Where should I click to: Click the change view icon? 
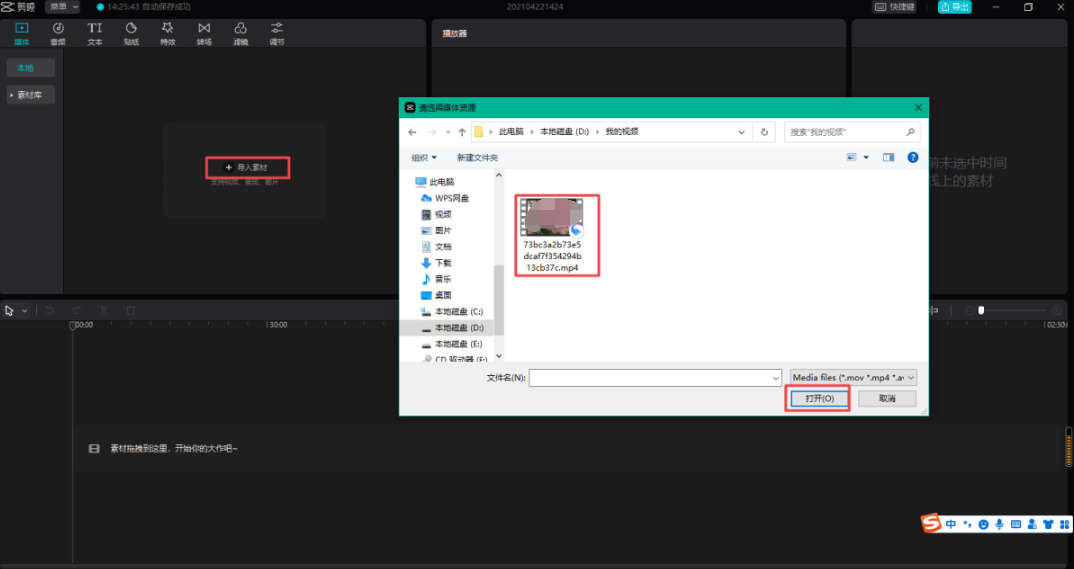pyautogui.click(x=851, y=157)
